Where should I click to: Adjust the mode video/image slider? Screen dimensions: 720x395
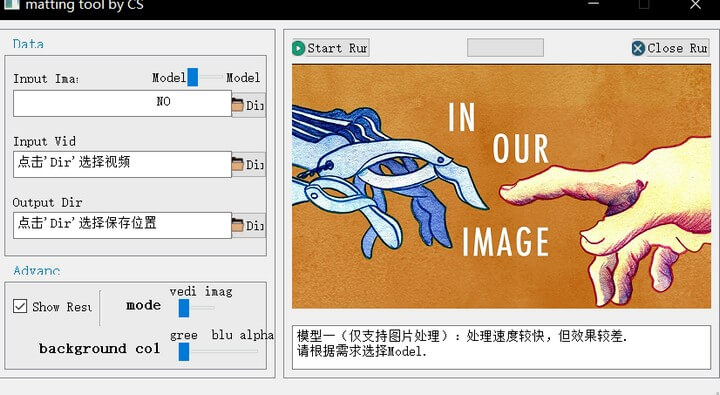click(196, 308)
